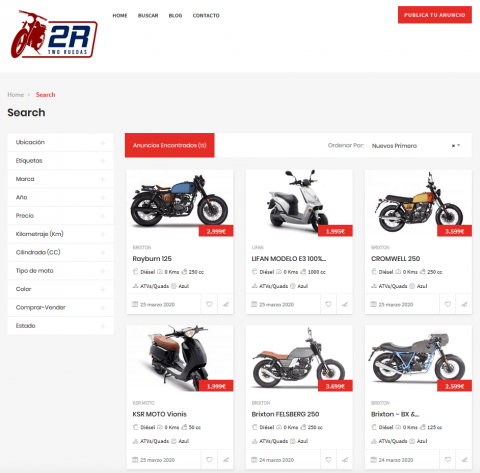Click the Search breadcrumb text

click(45, 95)
